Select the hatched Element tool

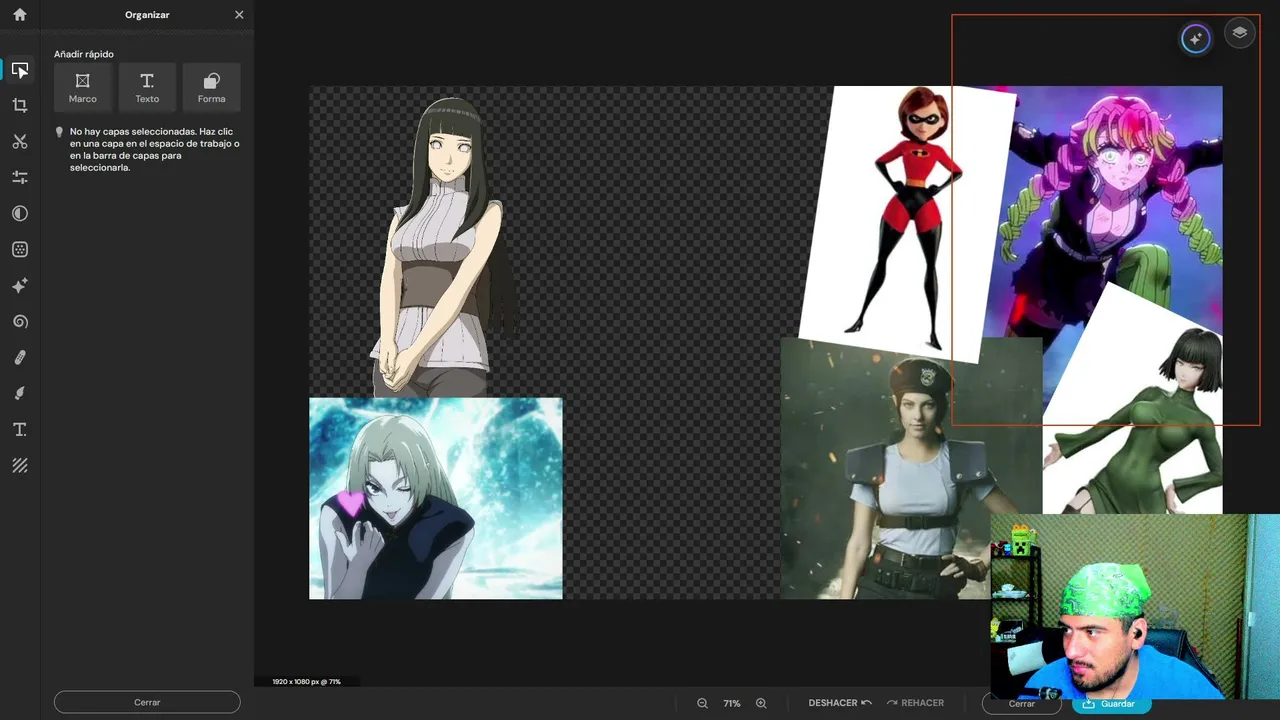tap(20, 465)
